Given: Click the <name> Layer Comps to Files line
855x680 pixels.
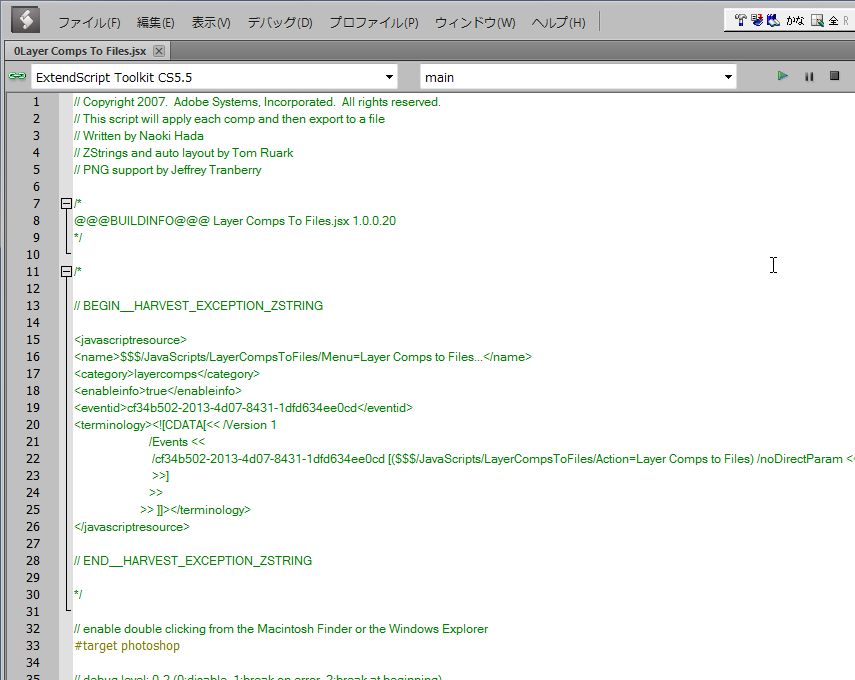Looking at the screenshot, I should click(303, 357).
